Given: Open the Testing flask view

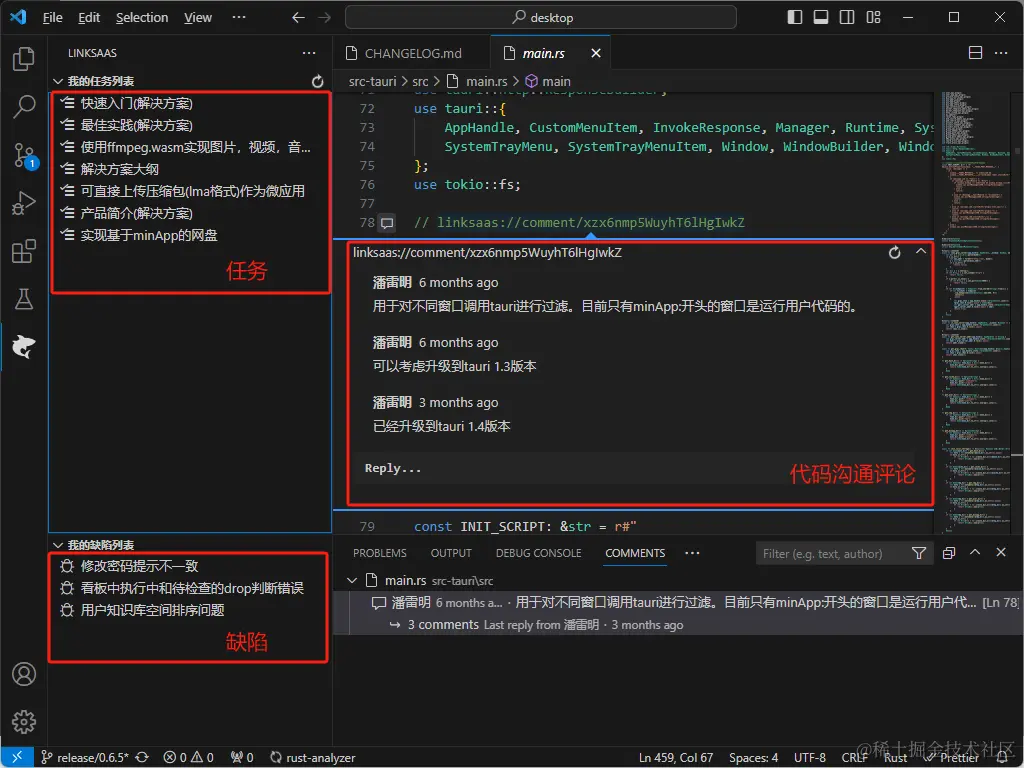Looking at the screenshot, I should click(x=24, y=299).
